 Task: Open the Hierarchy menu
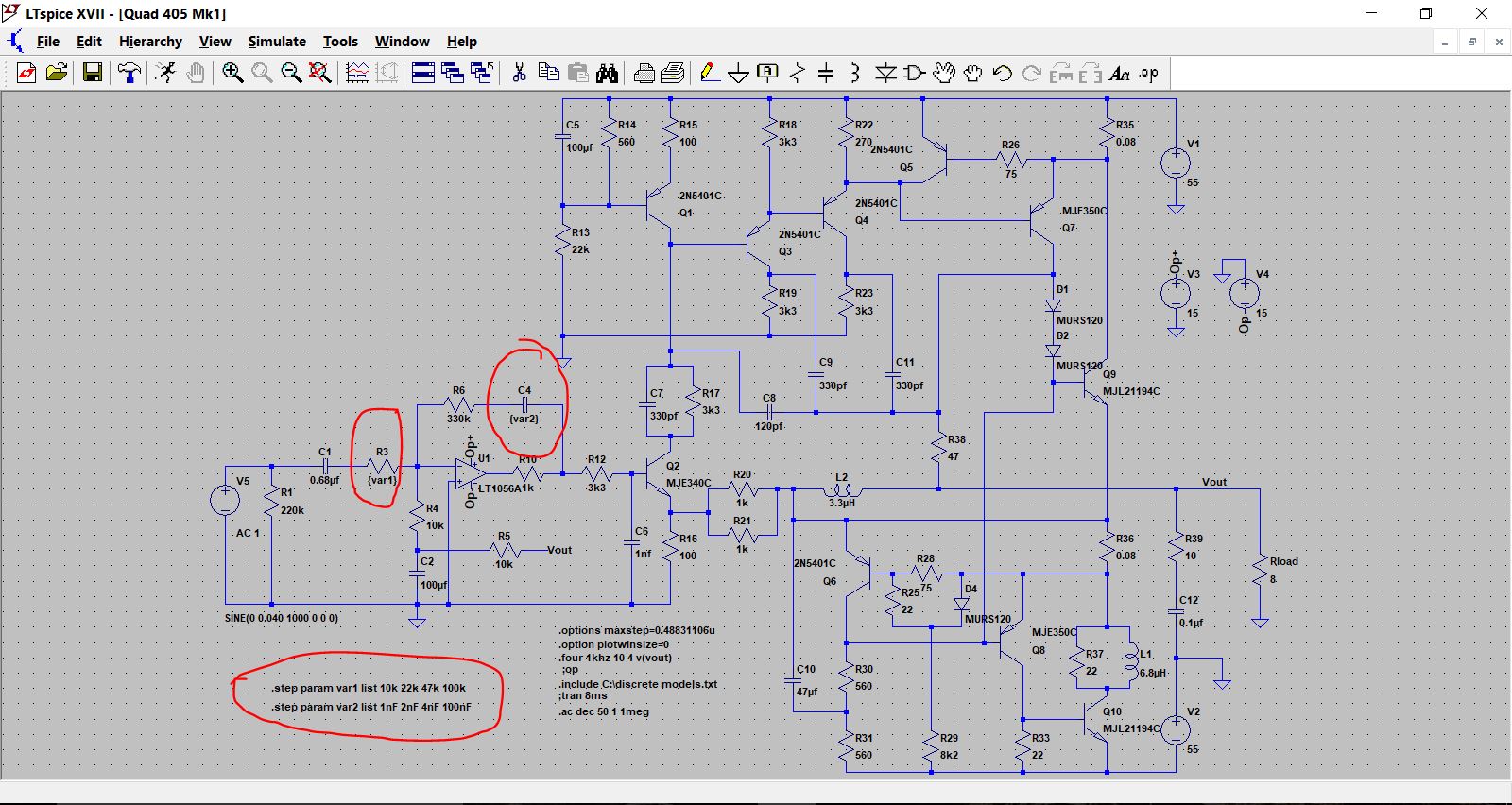coord(150,42)
